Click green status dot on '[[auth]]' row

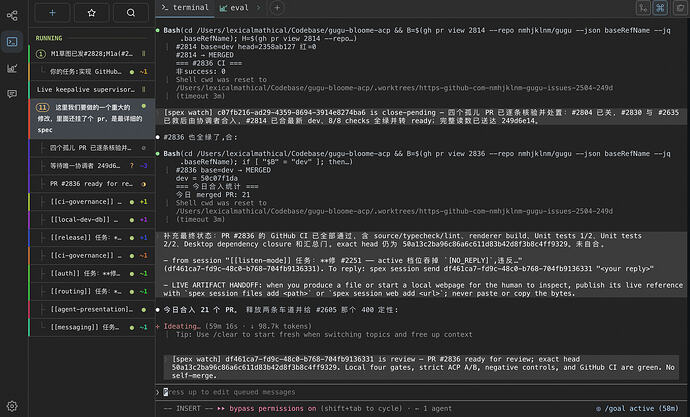[x=132, y=274]
